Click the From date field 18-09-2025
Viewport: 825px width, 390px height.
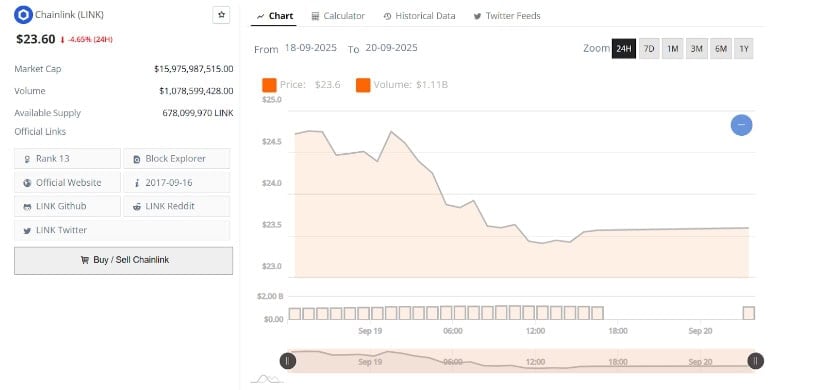(x=310, y=48)
